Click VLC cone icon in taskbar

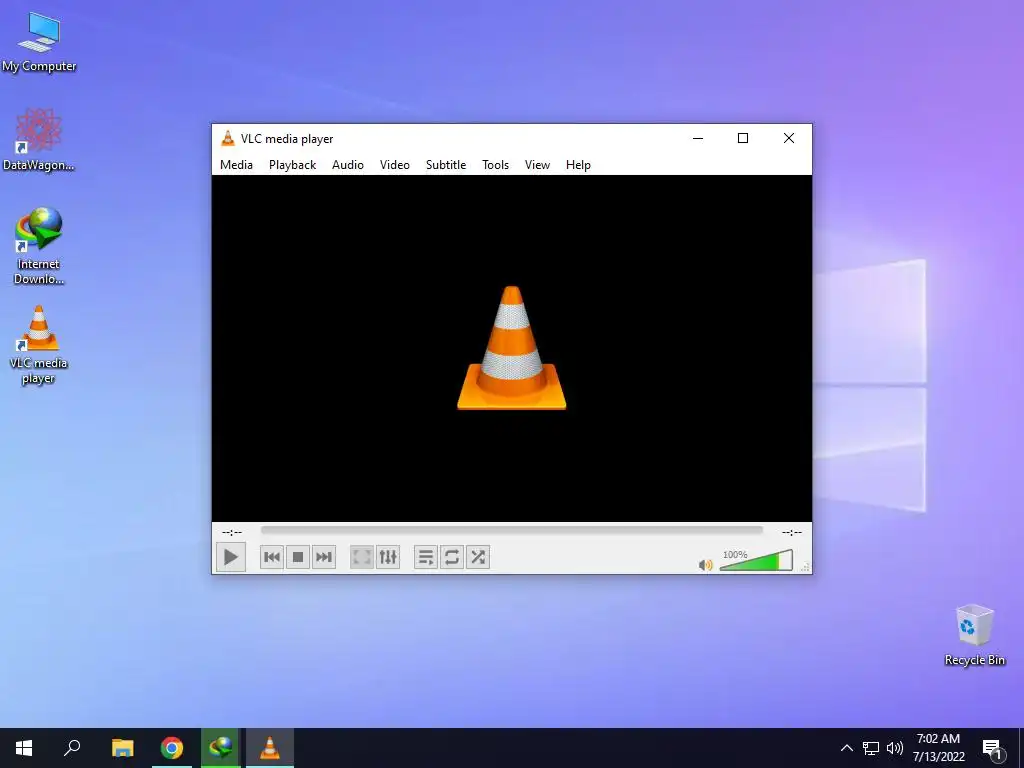click(270, 748)
